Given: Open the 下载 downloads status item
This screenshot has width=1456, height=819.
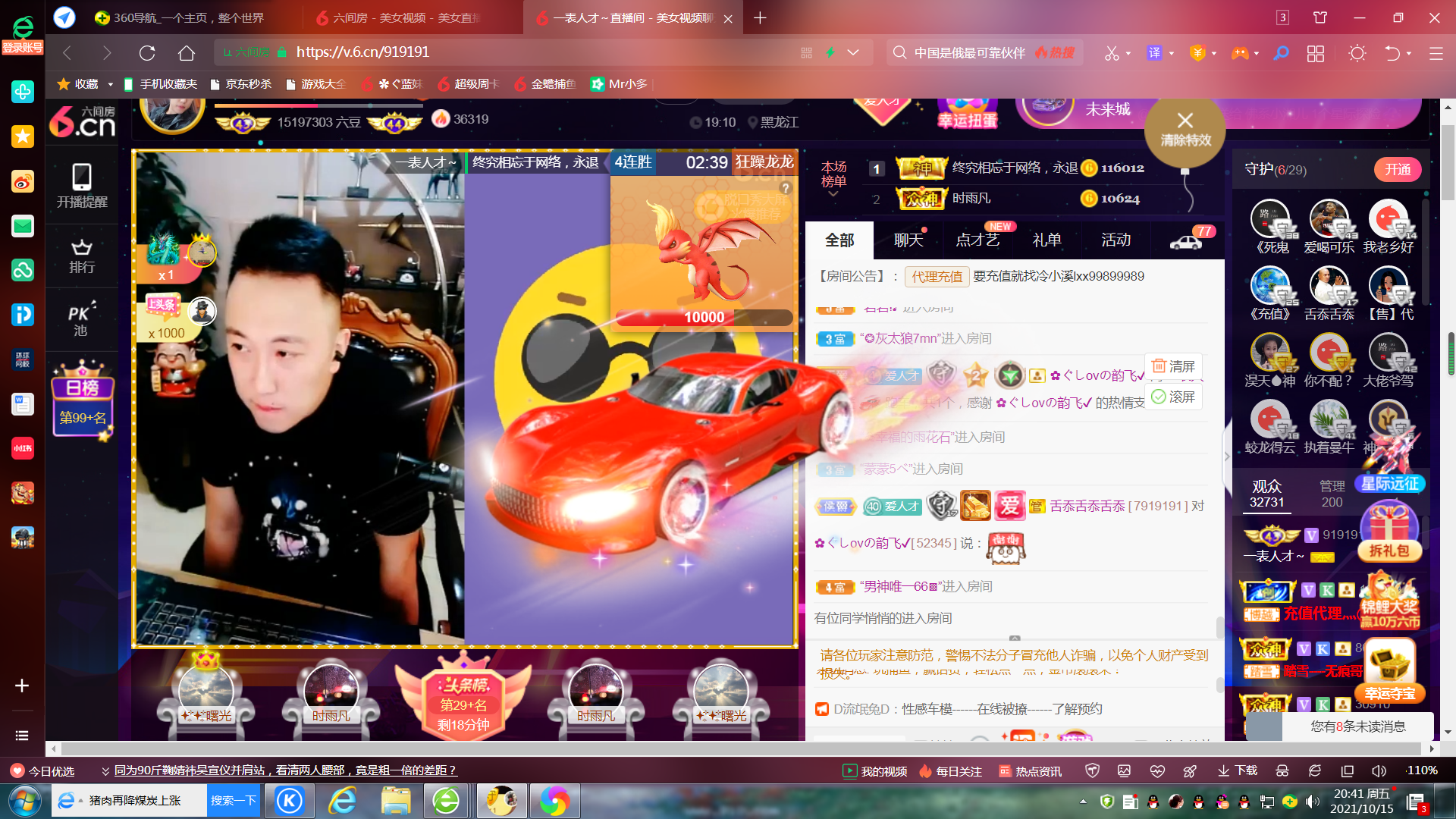Looking at the screenshot, I should point(1238,770).
